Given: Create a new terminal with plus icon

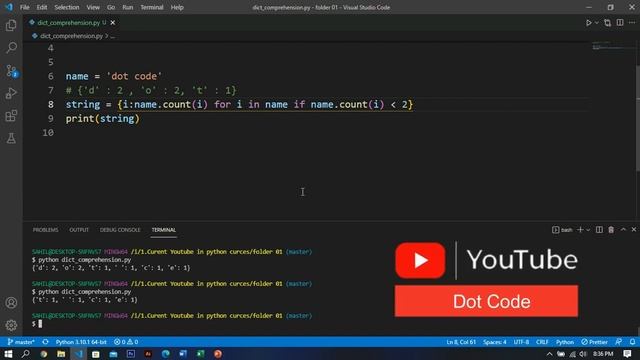Looking at the screenshot, I should [x=580, y=230].
